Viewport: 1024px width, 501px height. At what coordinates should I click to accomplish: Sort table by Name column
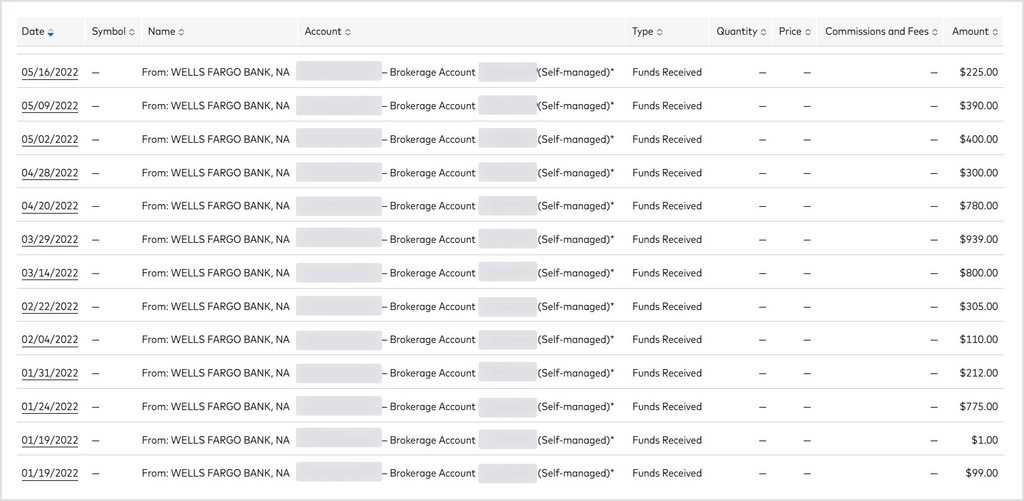pos(166,31)
